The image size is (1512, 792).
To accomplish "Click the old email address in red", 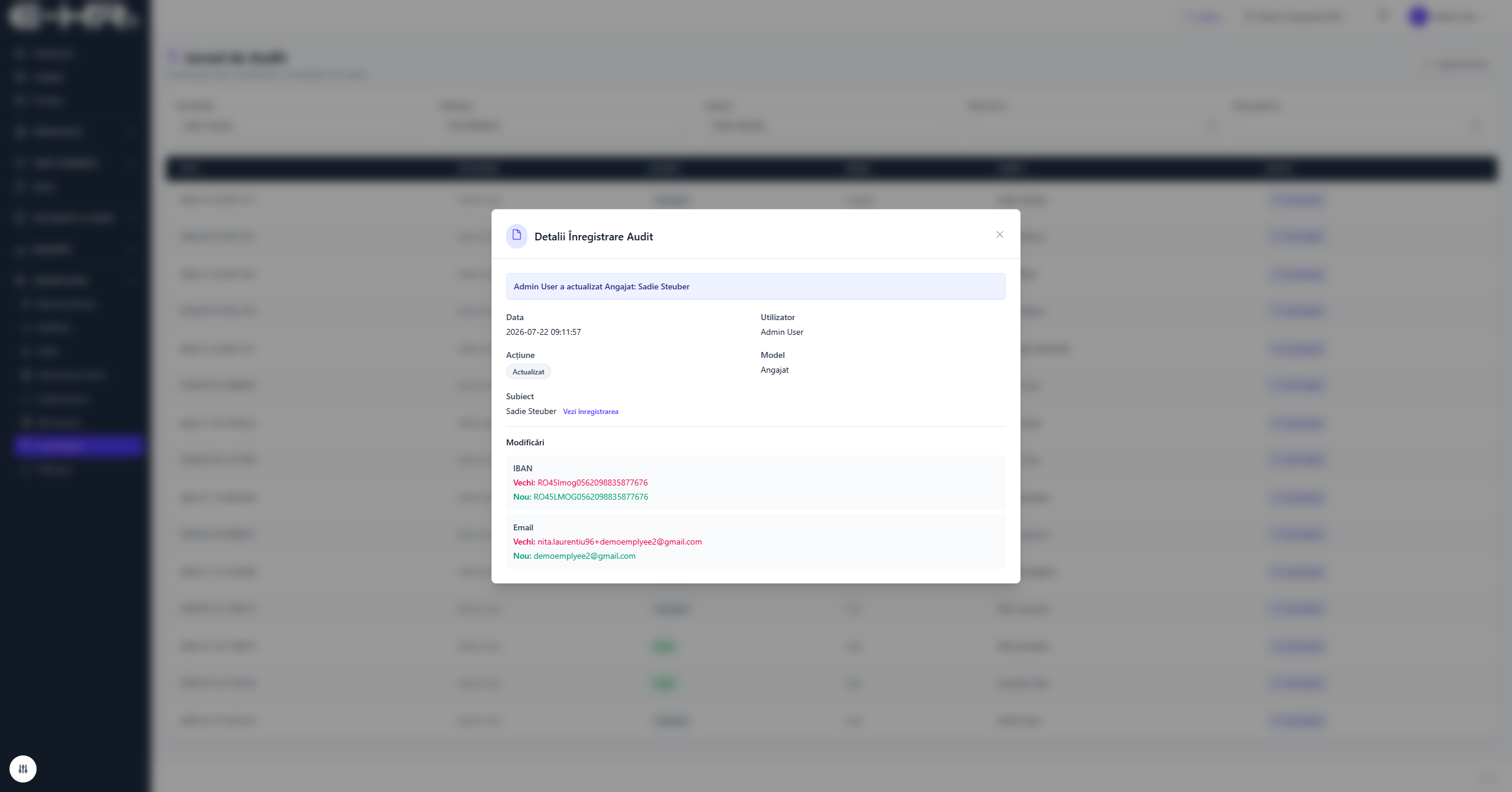I will [620, 542].
